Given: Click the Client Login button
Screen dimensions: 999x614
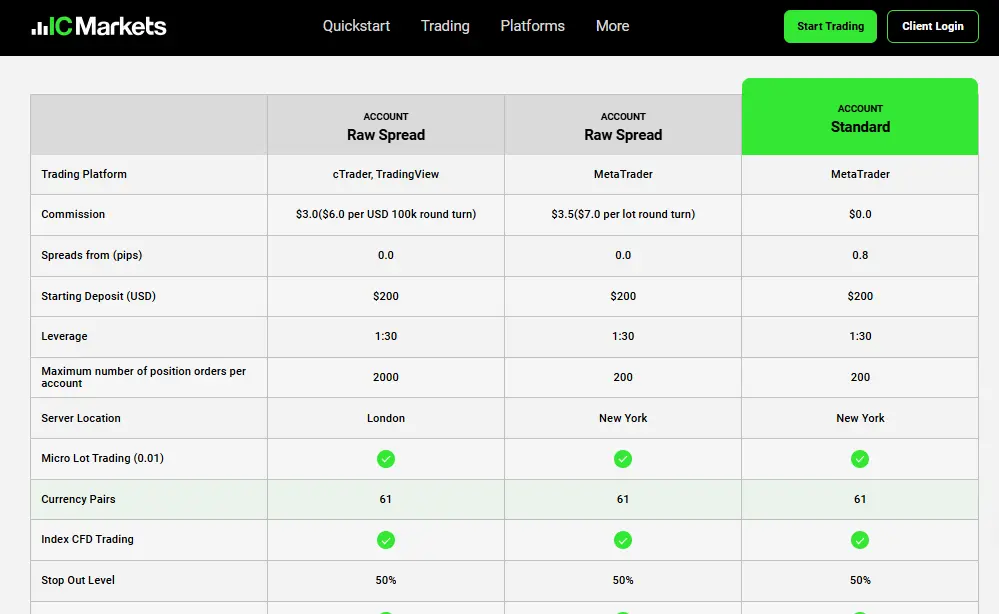Looking at the screenshot, I should (933, 26).
